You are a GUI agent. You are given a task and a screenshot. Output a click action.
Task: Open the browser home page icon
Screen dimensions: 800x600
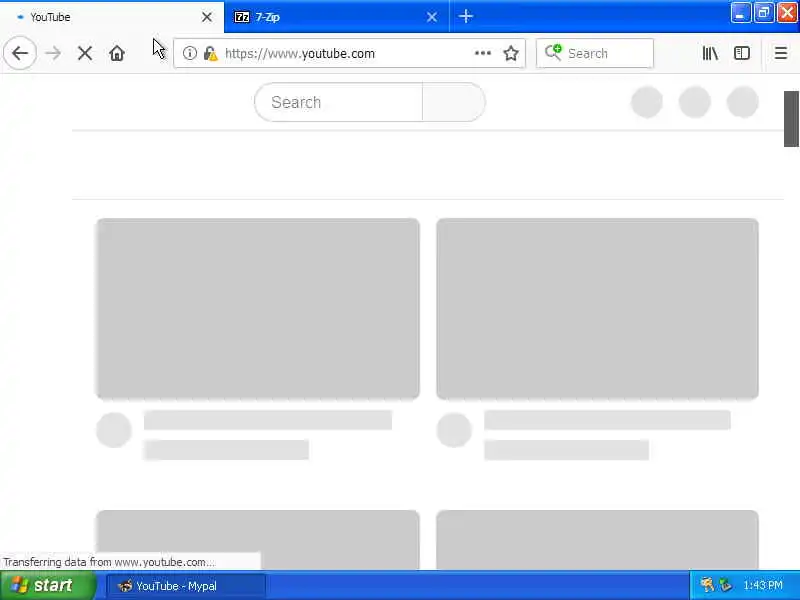tap(117, 53)
